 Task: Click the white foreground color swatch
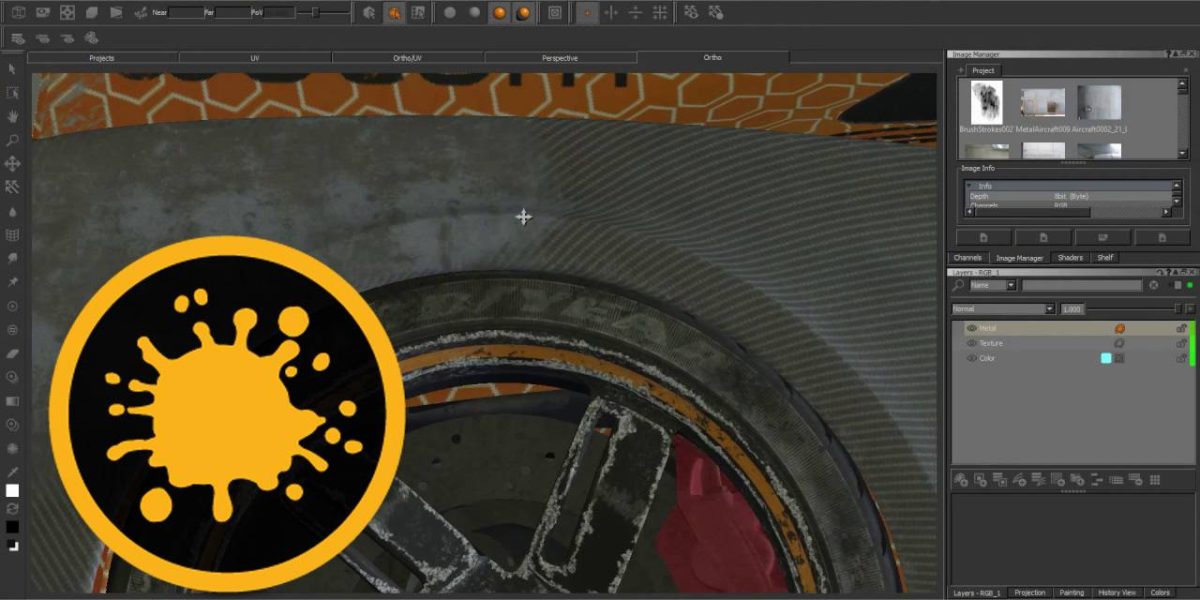coord(12,490)
